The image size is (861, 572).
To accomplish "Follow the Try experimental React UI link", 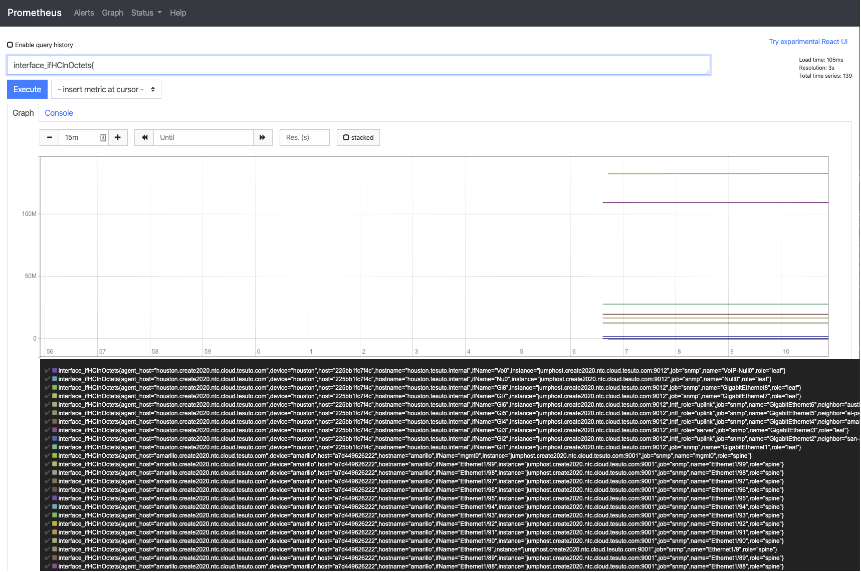I will 808,41.
